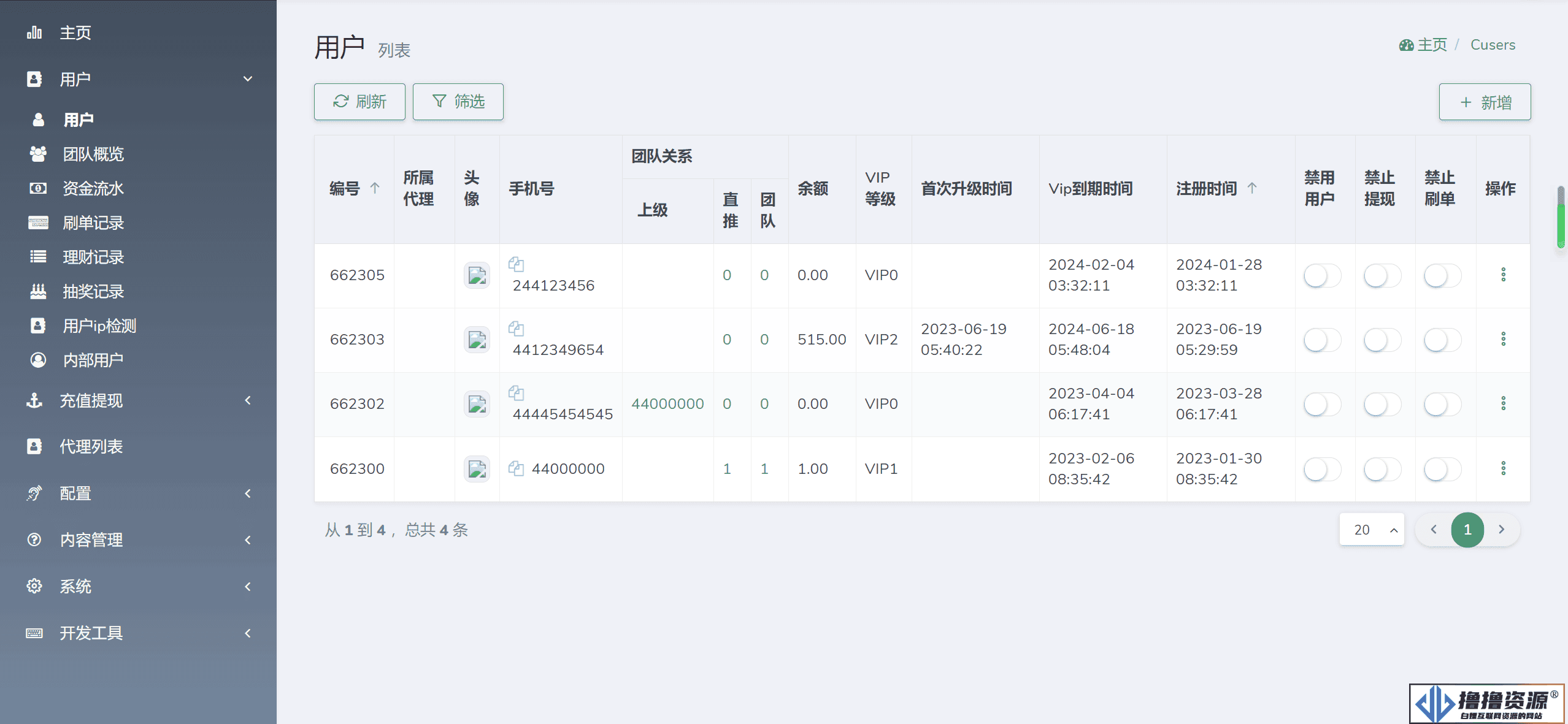Click the 筛选 filter button
The image size is (1568, 724).
(x=458, y=102)
